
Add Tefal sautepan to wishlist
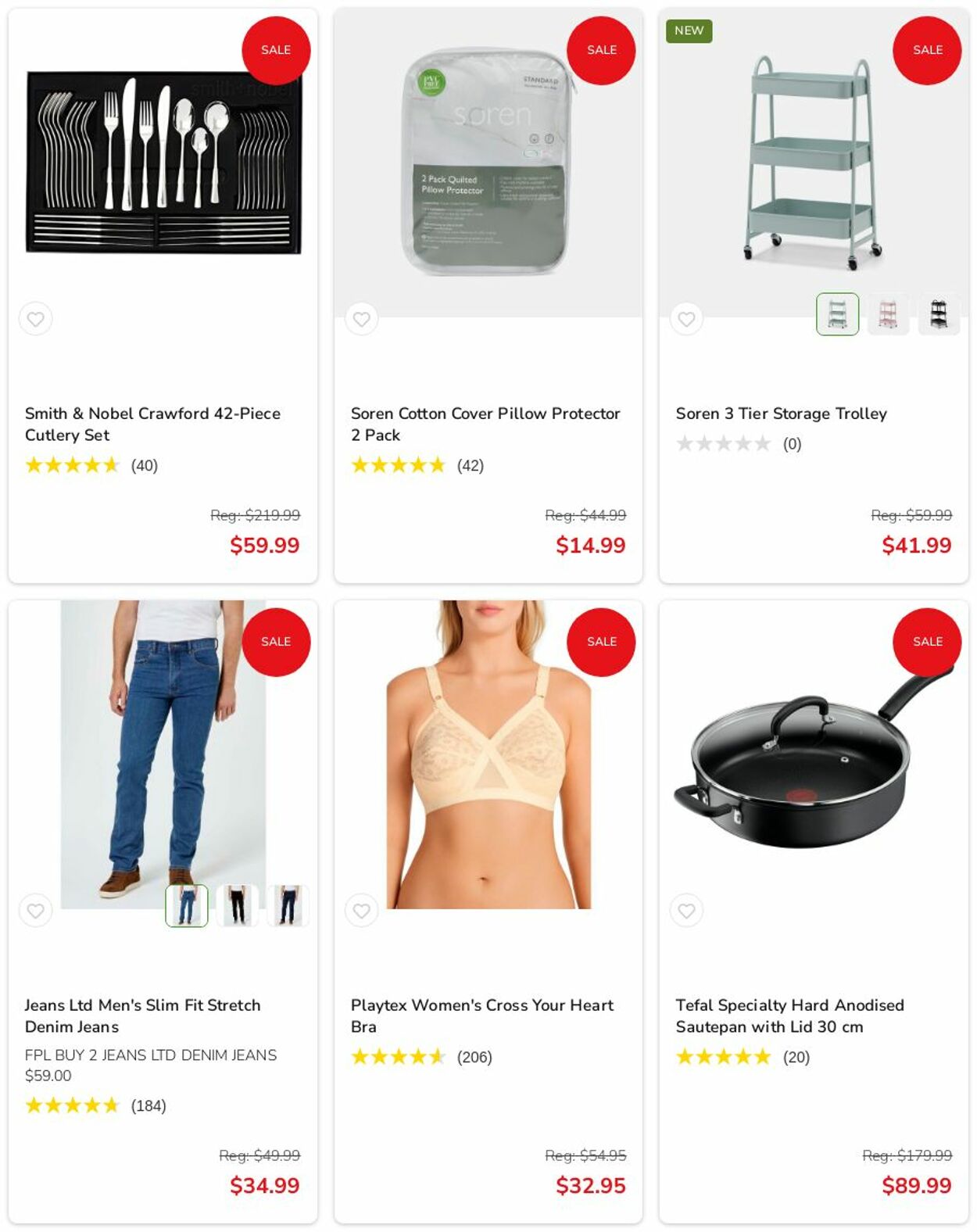click(x=686, y=911)
